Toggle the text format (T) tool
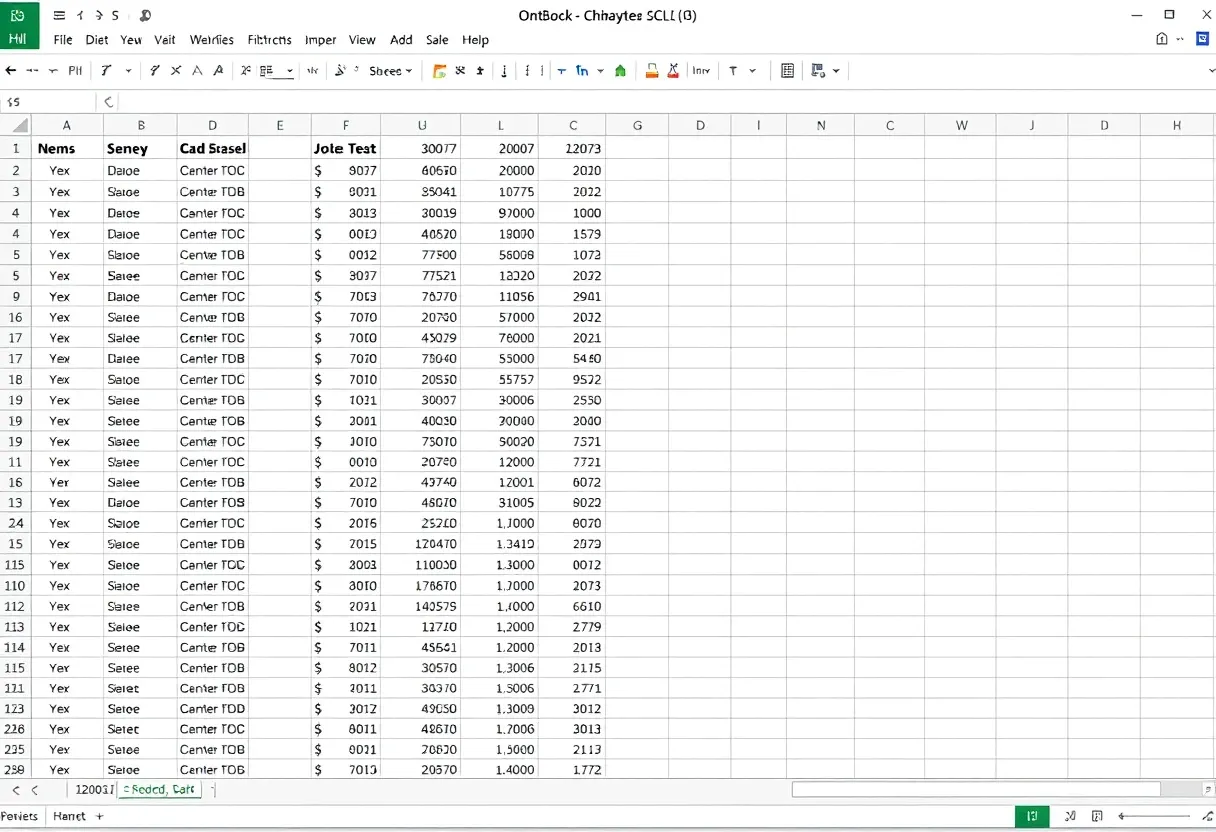This screenshot has height=832, width=1216. pos(732,70)
